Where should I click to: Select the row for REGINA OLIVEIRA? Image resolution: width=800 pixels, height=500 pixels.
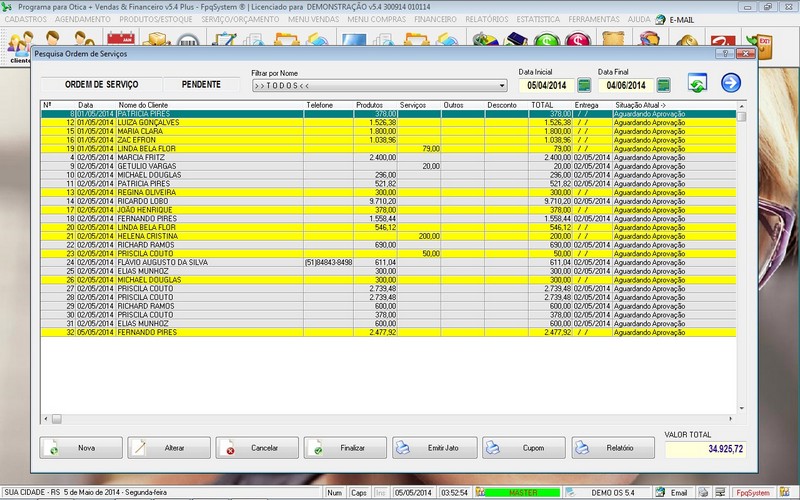coord(388,192)
